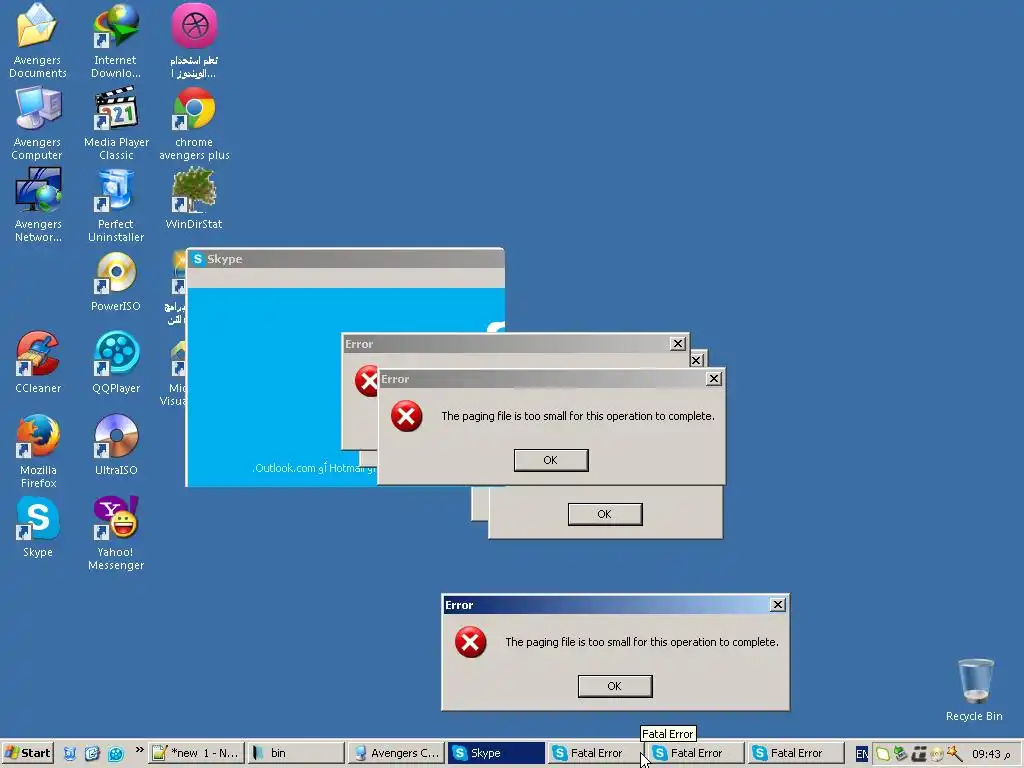Select the Skype desktop shortcut
The image size is (1024, 768).
[38, 526]
